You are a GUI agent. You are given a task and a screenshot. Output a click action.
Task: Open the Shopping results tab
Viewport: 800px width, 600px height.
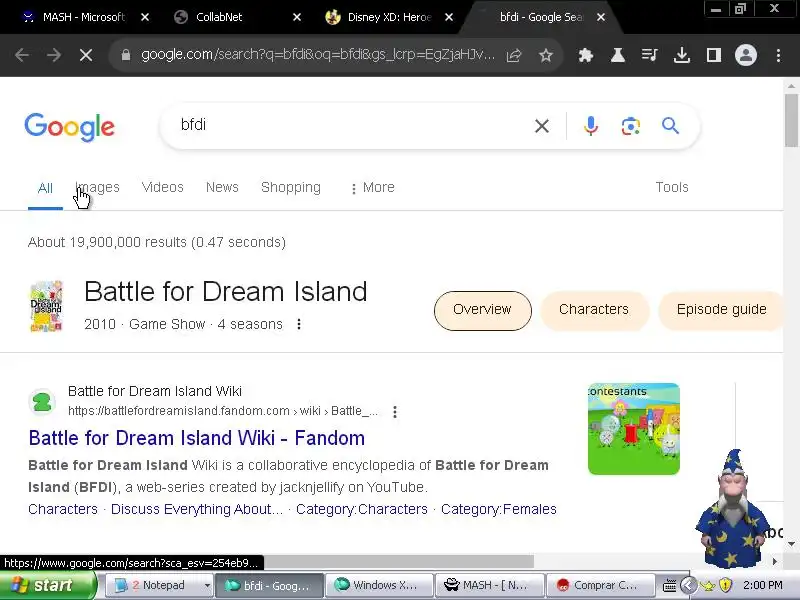point(291,187)
